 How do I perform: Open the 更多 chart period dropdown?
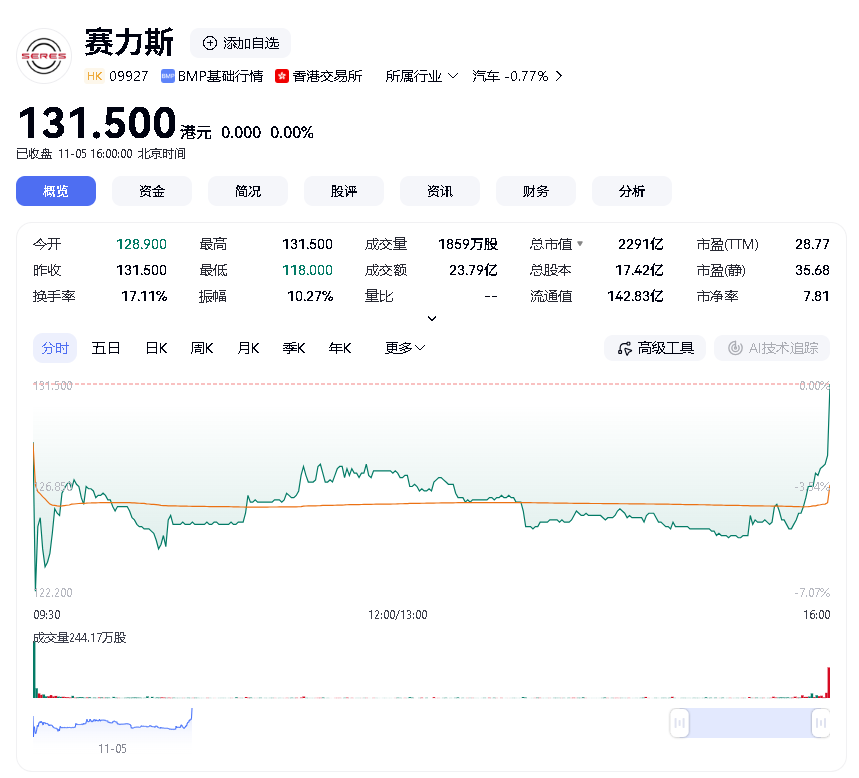(x=405, y=348)
